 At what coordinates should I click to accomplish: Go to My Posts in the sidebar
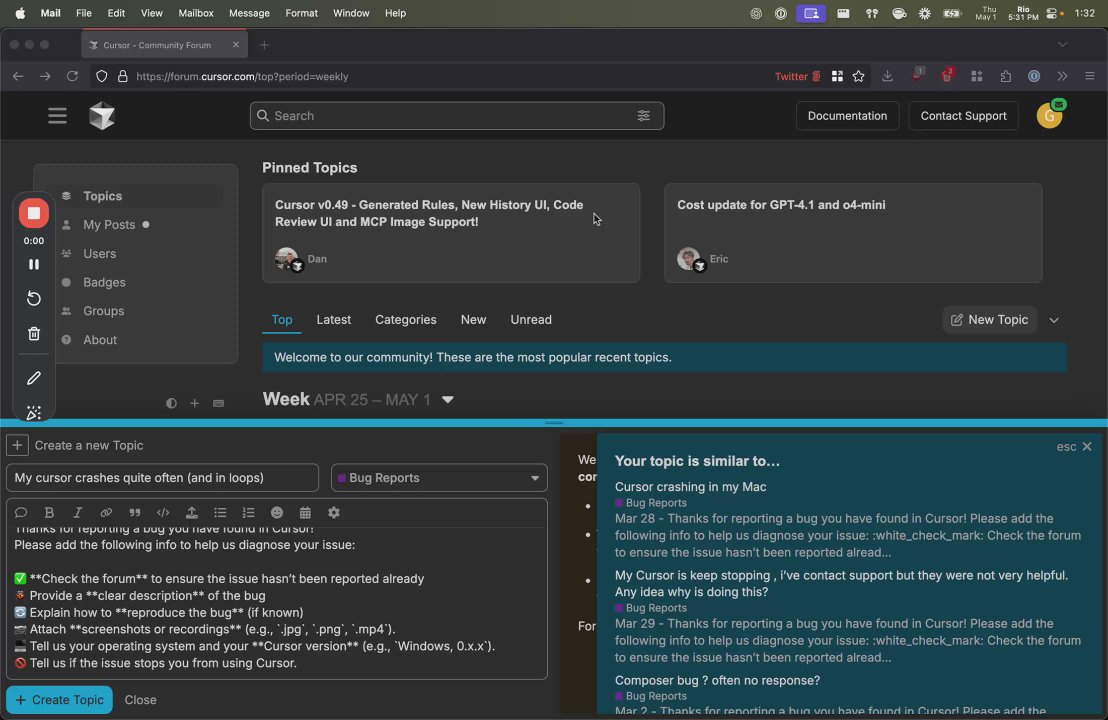pos(109,225)
